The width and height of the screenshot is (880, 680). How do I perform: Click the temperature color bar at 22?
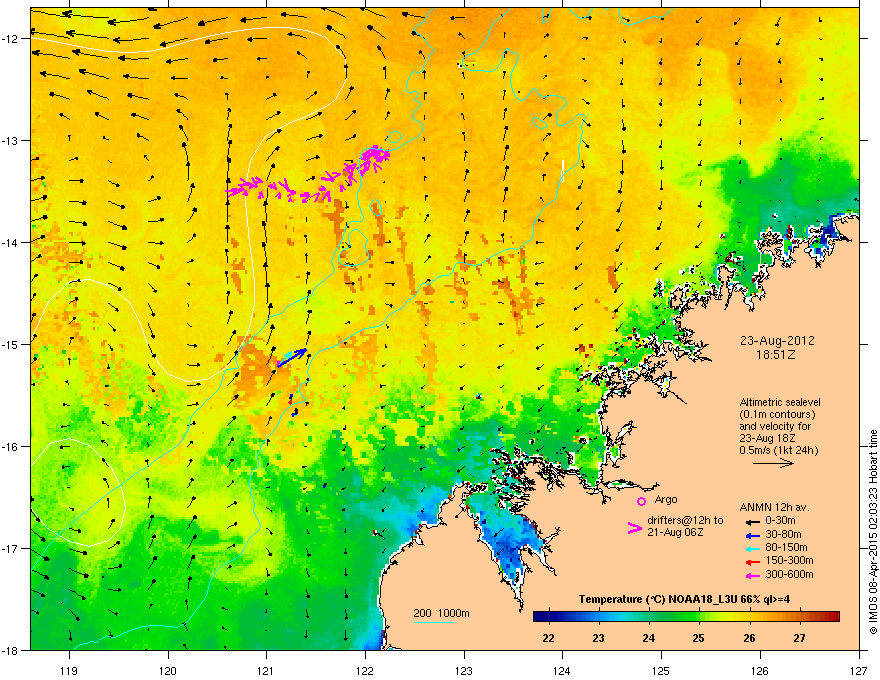pyautogui.click(x=548, y=617)
